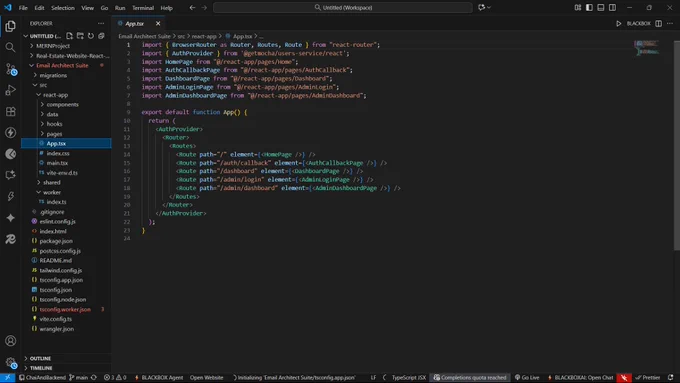The width and height of the screenshot is (680, 383).
Task: Open the sparkle star activity bar icon
Action: pyautogui.click(x=10, y=218)
